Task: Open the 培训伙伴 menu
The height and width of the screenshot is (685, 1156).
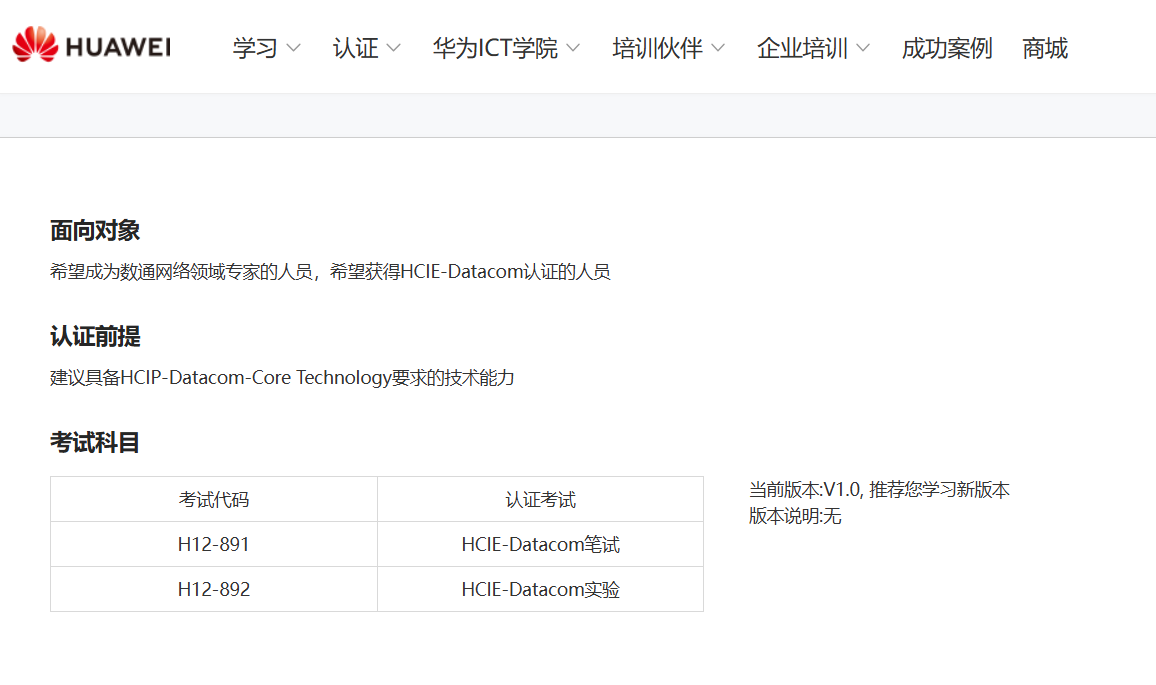Action: click(658, 49)
